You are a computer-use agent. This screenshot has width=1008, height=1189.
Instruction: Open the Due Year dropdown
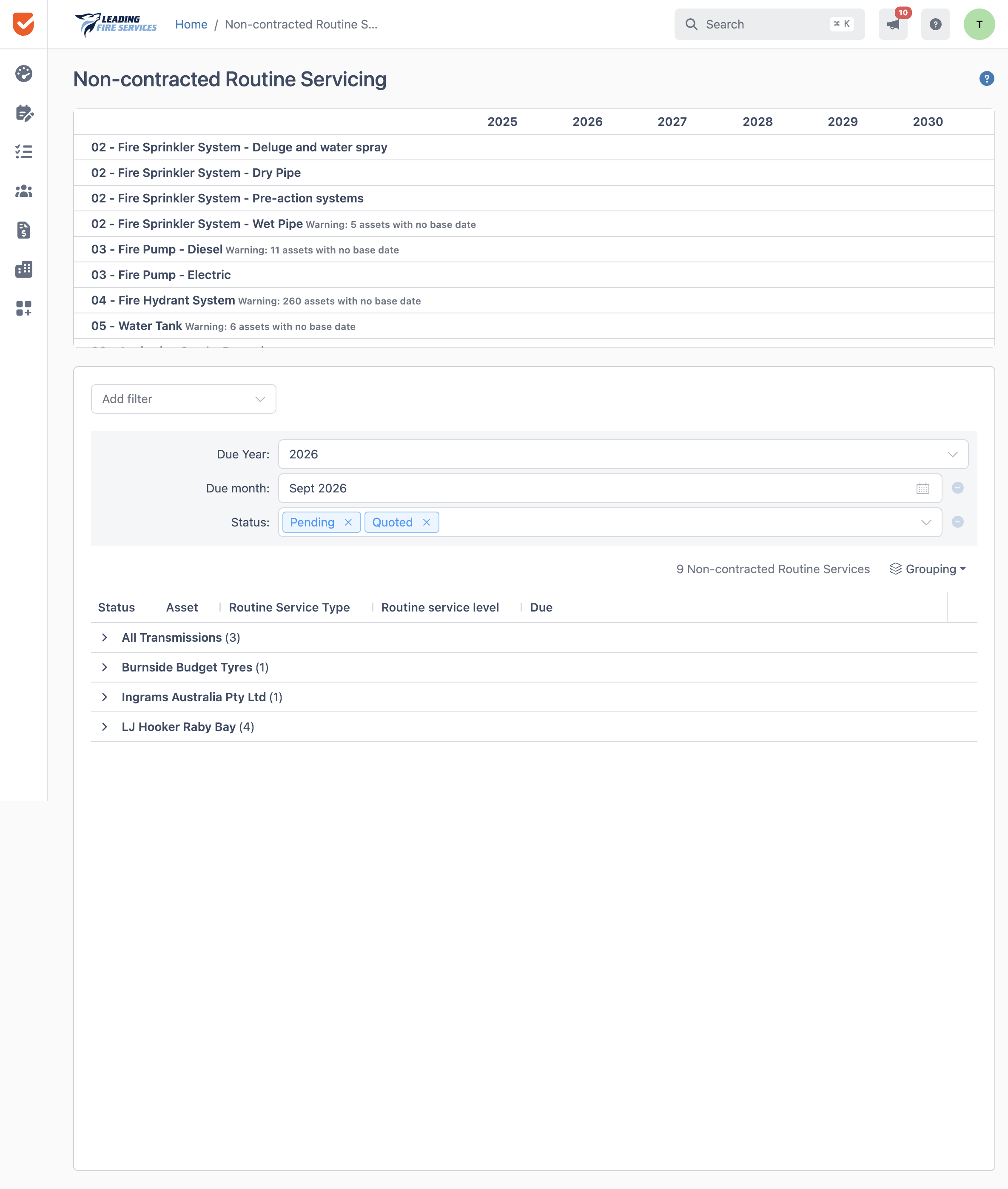623,454
